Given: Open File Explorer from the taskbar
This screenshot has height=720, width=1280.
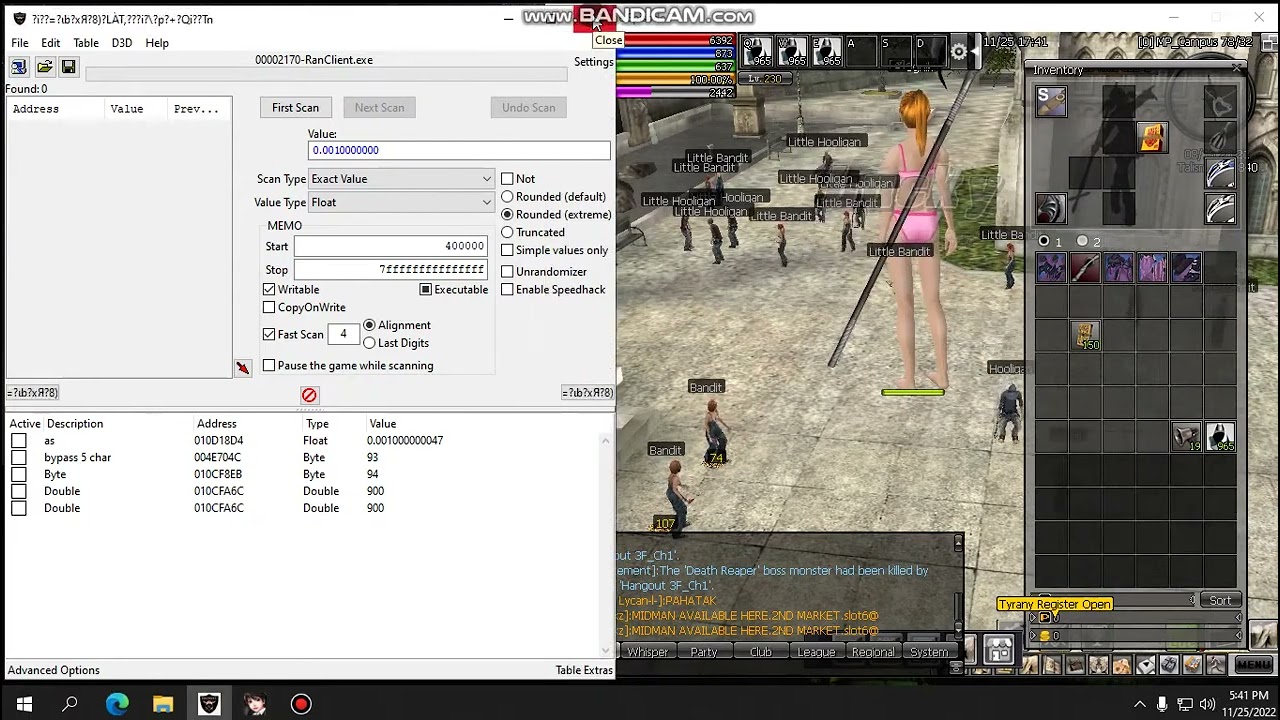Looking at the screenshot, I should coord(163,704).
